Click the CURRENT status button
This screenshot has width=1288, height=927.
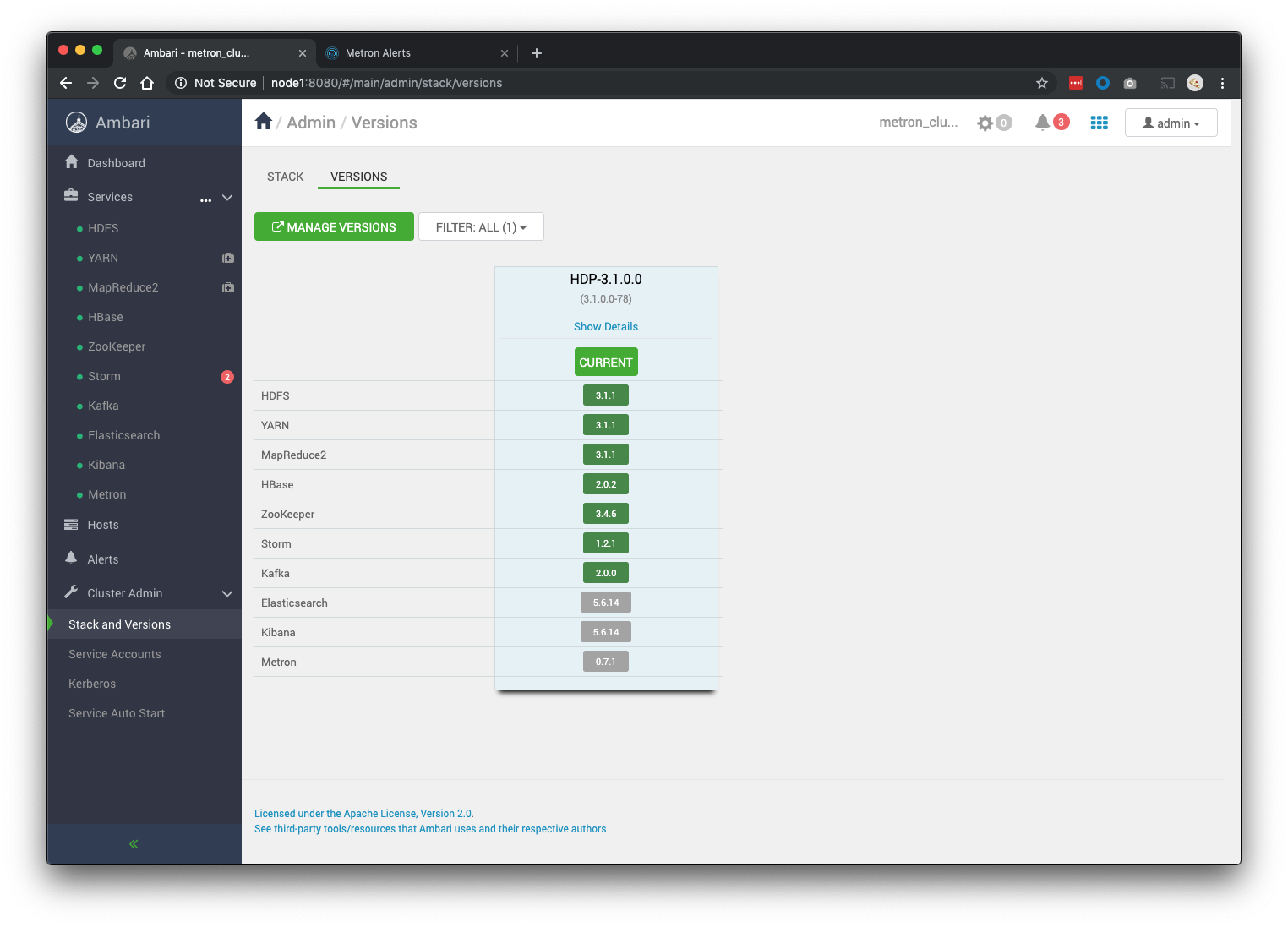tap(606, 362)
